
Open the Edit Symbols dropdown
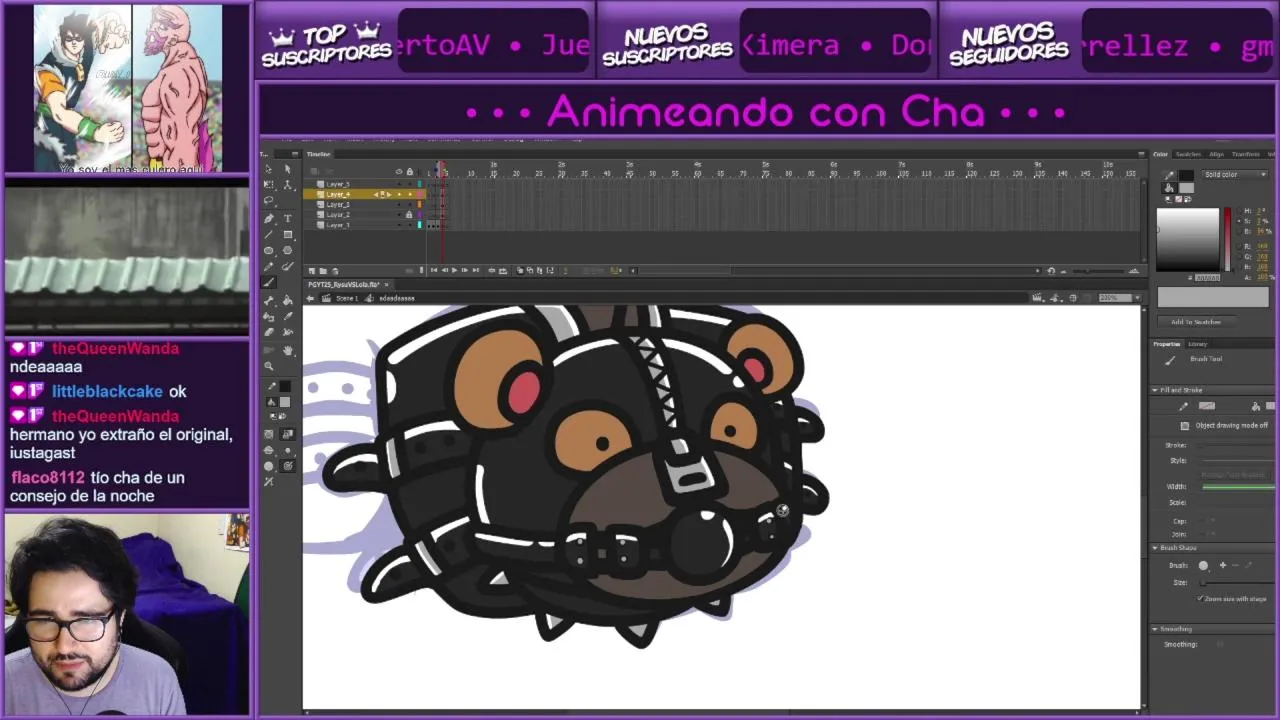tap(1056, 297)
